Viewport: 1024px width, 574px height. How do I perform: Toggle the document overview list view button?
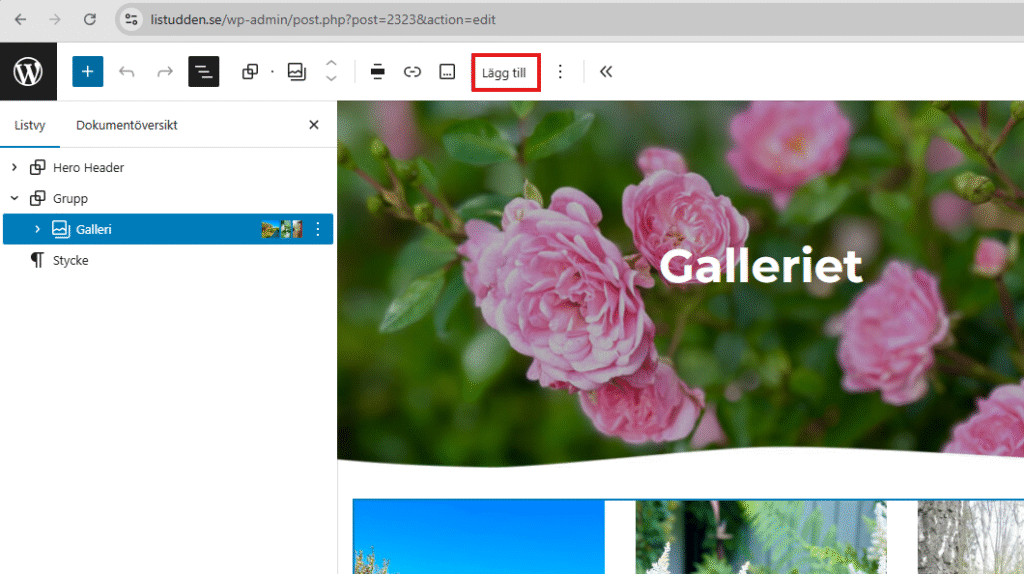(204, 72)
